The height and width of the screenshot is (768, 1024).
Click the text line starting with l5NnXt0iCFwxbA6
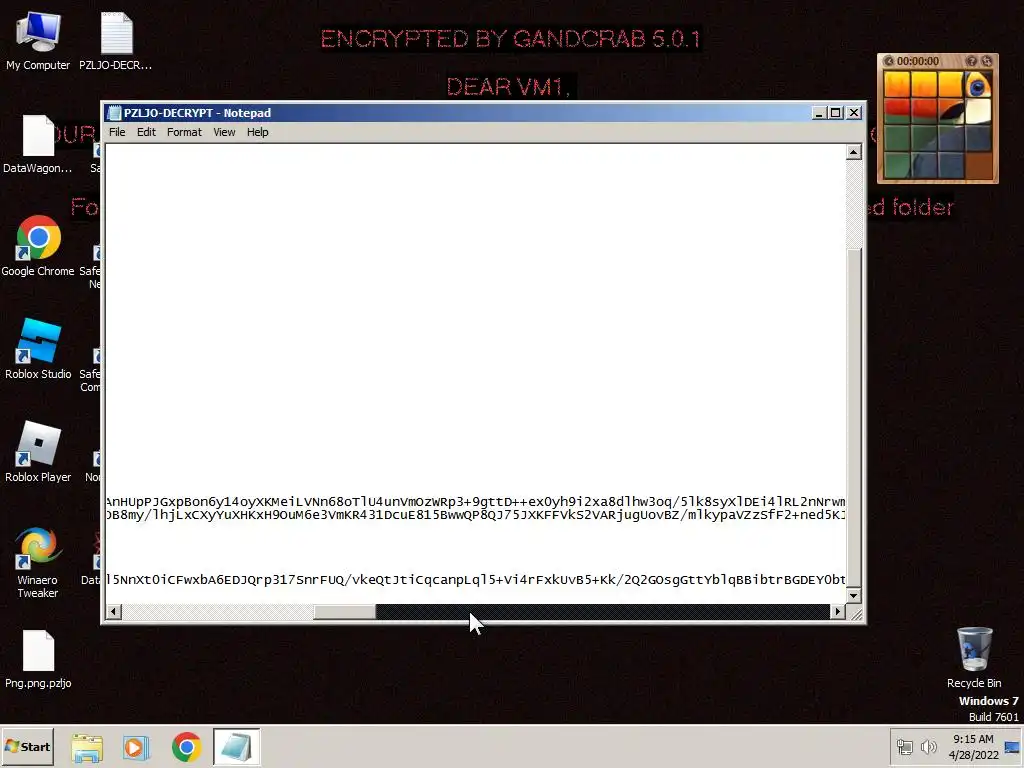[x=475, y=579]
